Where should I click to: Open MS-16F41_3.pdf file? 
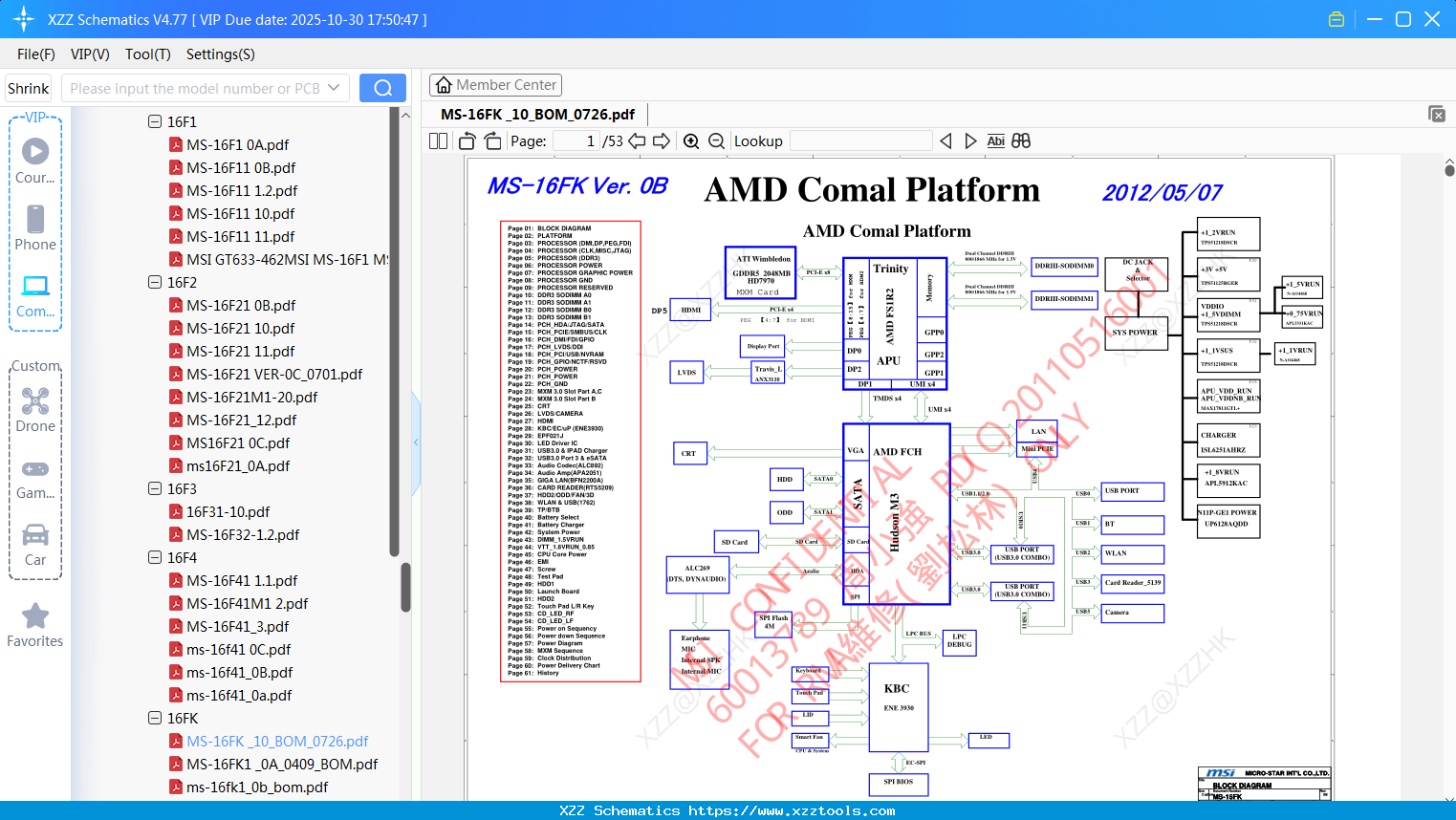[x=237, y=626]
